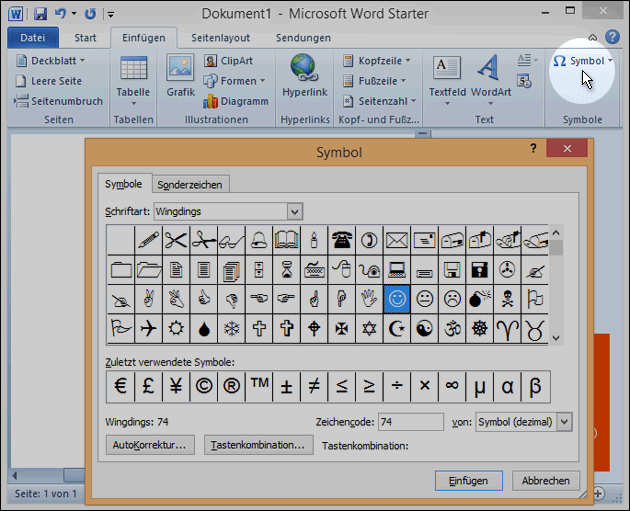Collapse the ribbon with caret icon
This screenshot has height=511, width=630.
(x=593, y=37)
